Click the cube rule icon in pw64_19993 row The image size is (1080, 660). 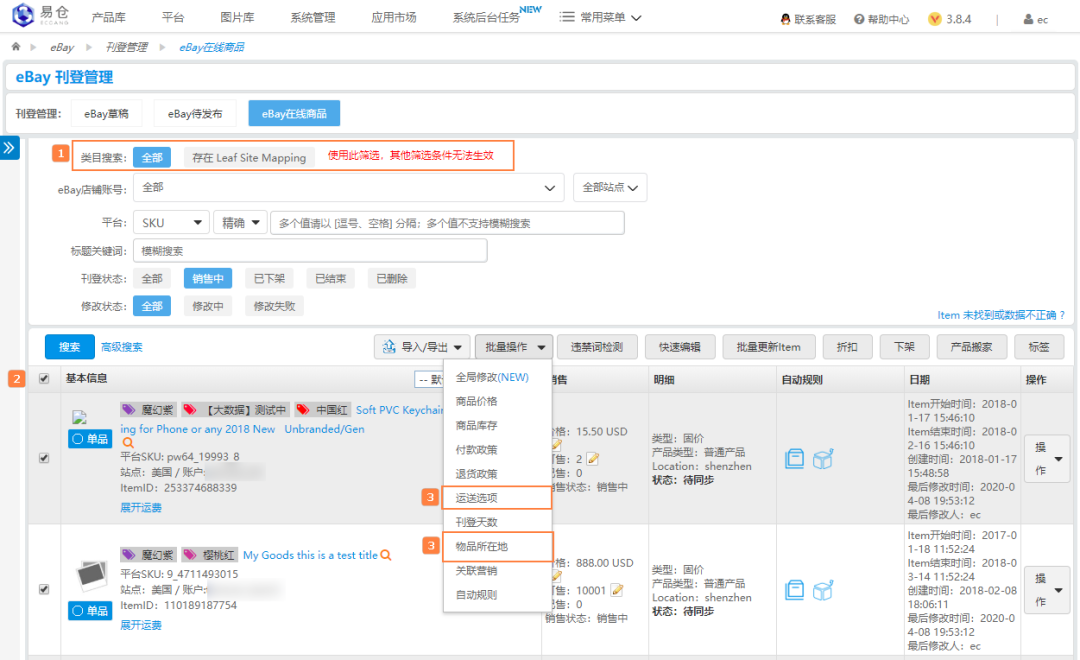tap(823, 459)
